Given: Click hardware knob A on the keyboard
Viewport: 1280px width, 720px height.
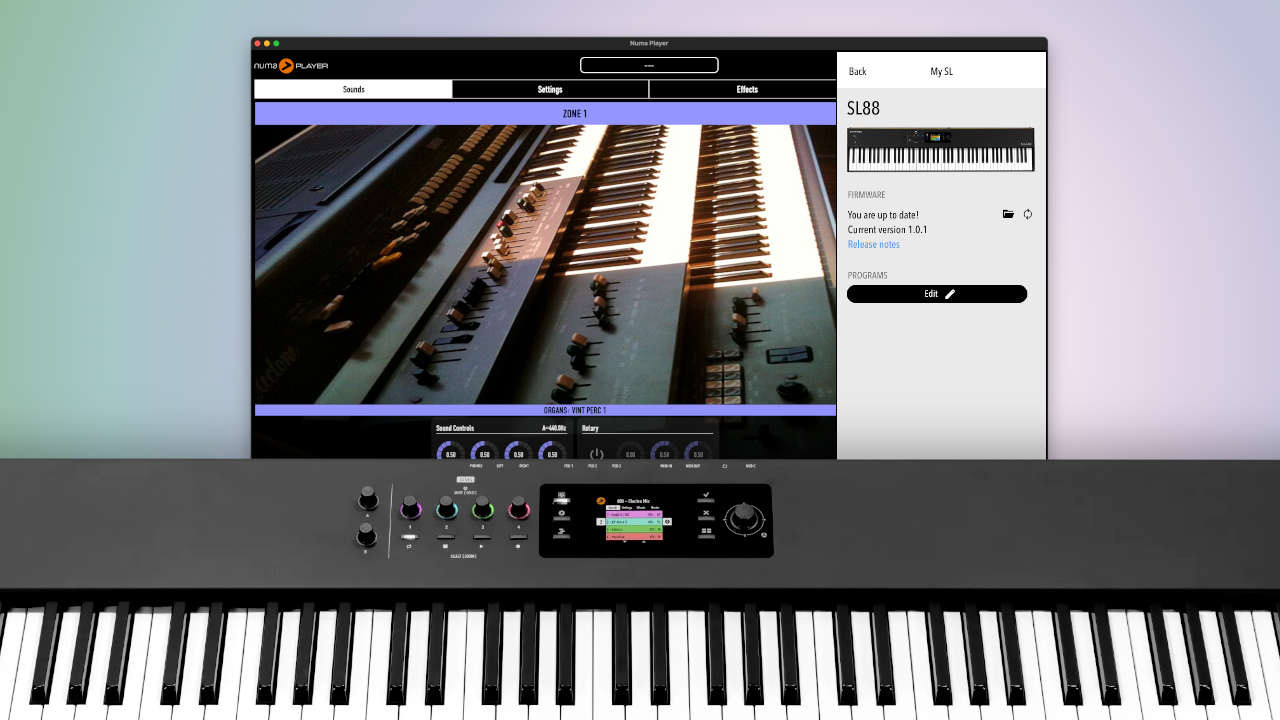Looking at the screenshot, I should point(368,497).
